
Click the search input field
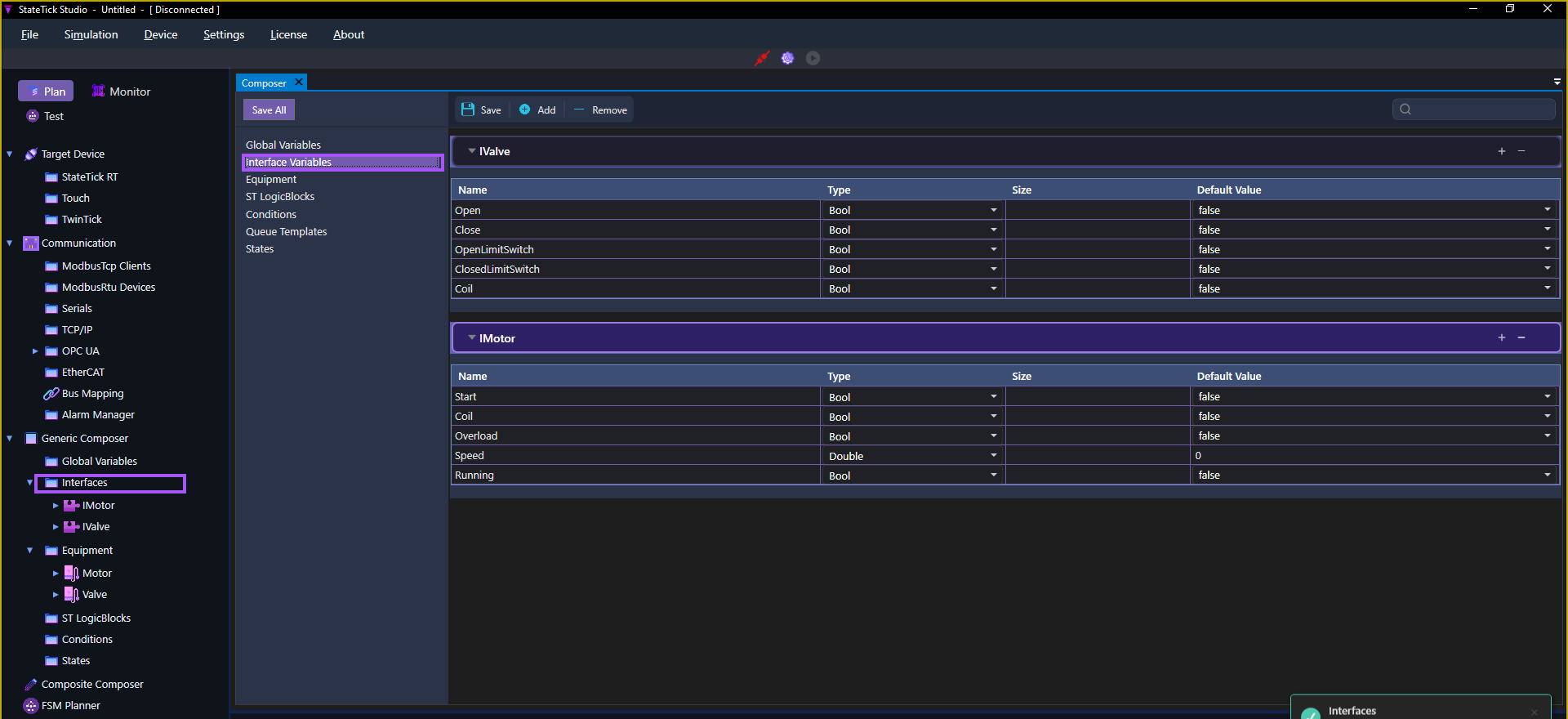click(x=1474, y=109)
